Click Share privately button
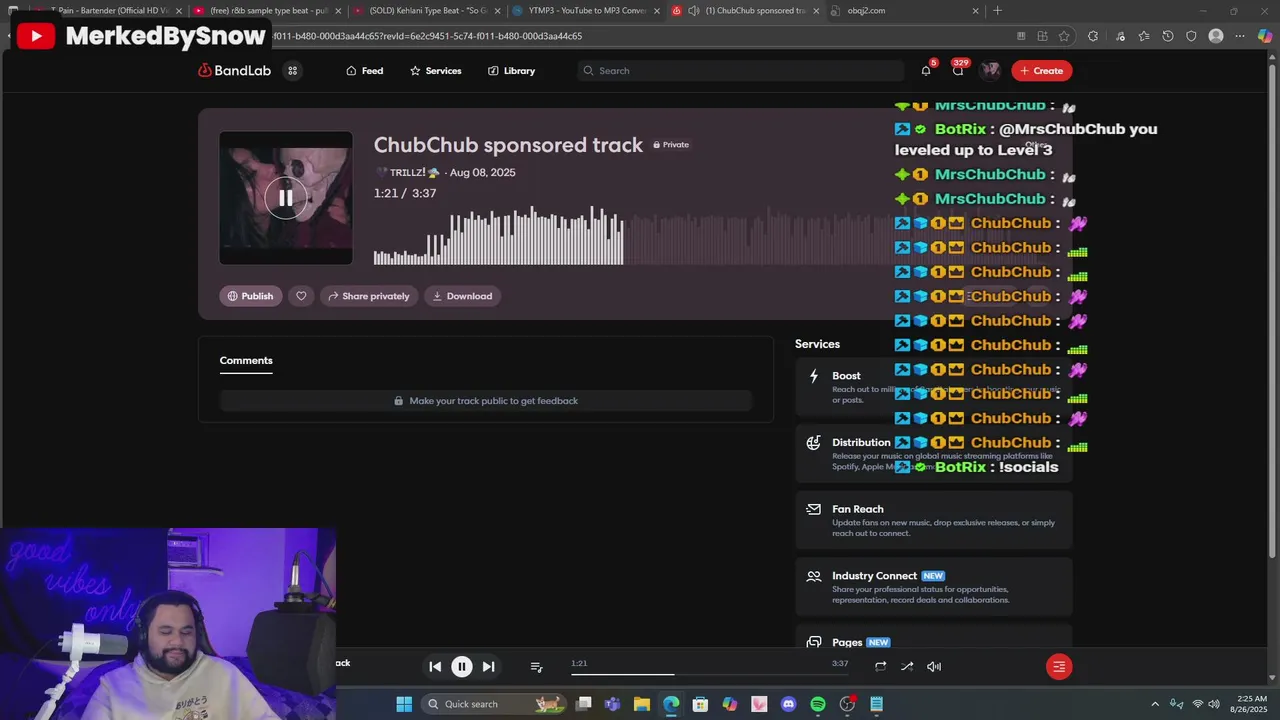The image size is (1280, 720). 368,296
